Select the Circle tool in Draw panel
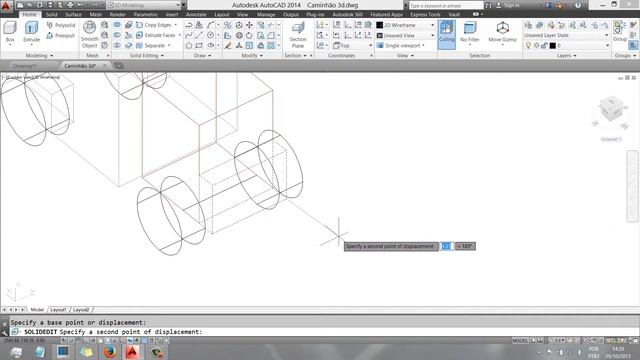Image resolution: width=640 pixels, height=360 pixels. coord(210,36)
